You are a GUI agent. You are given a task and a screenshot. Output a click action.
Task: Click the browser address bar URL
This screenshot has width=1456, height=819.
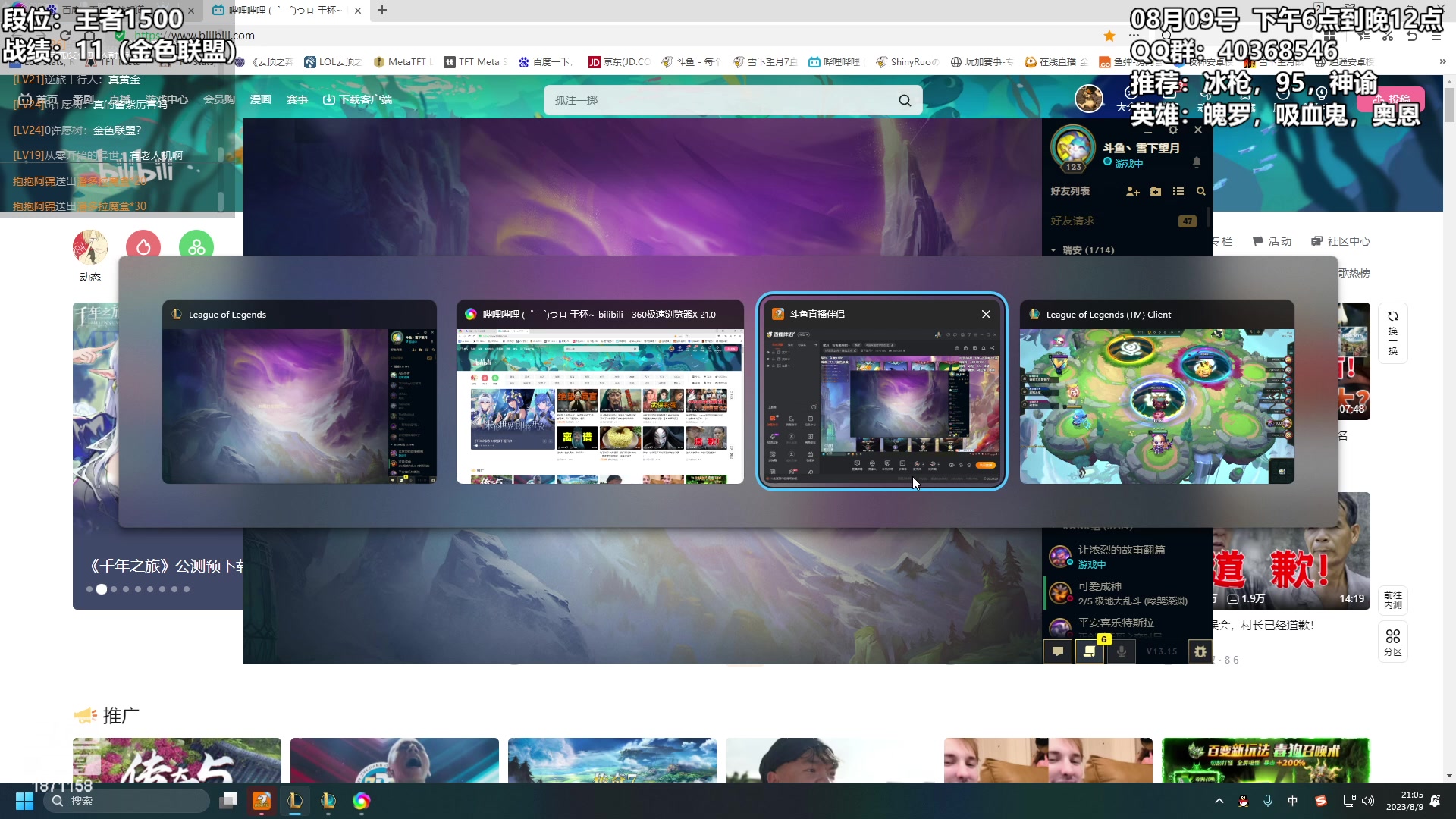click(194, 36)
